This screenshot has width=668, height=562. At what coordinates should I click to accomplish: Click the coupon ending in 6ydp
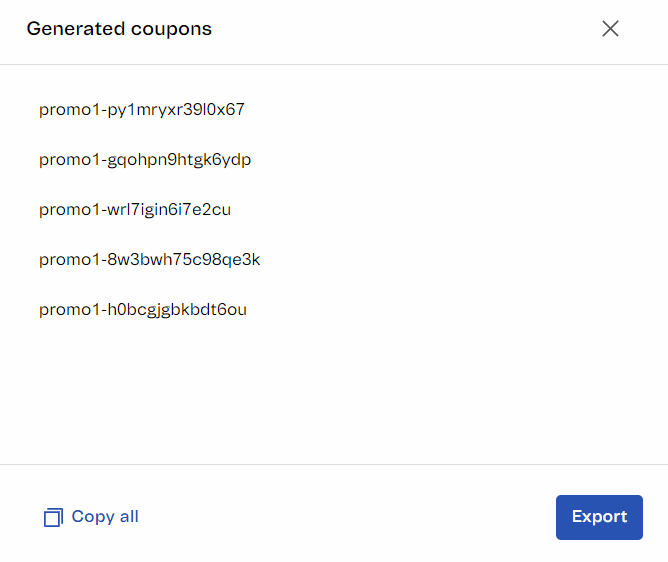pos(145,160)
